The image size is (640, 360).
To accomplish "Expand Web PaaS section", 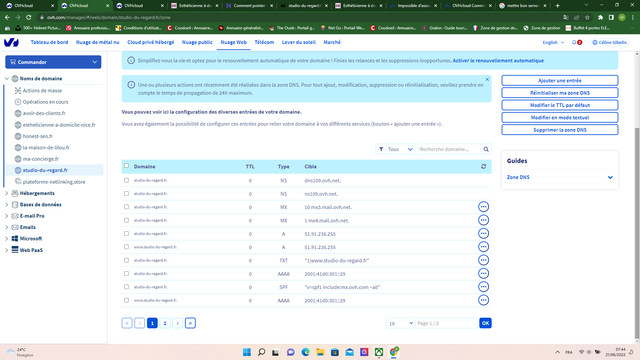I will (x=7, y=250).
